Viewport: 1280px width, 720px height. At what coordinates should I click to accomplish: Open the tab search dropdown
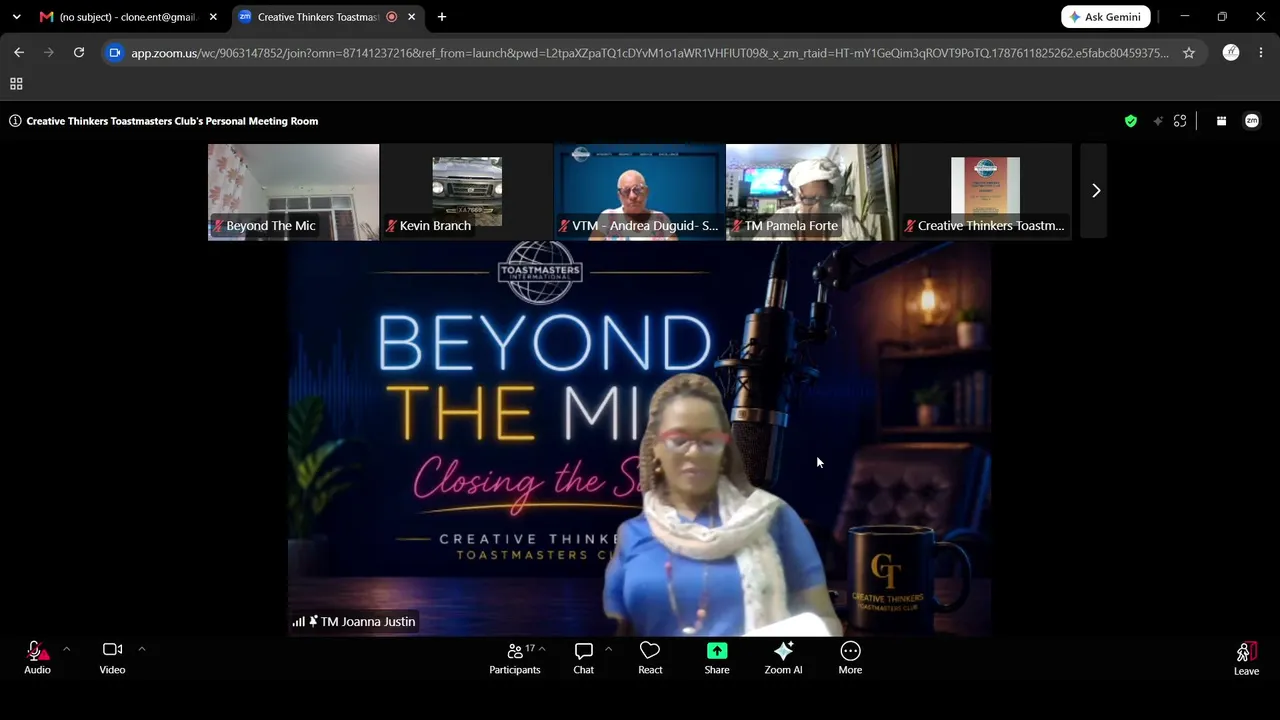[x=16, y=17]
